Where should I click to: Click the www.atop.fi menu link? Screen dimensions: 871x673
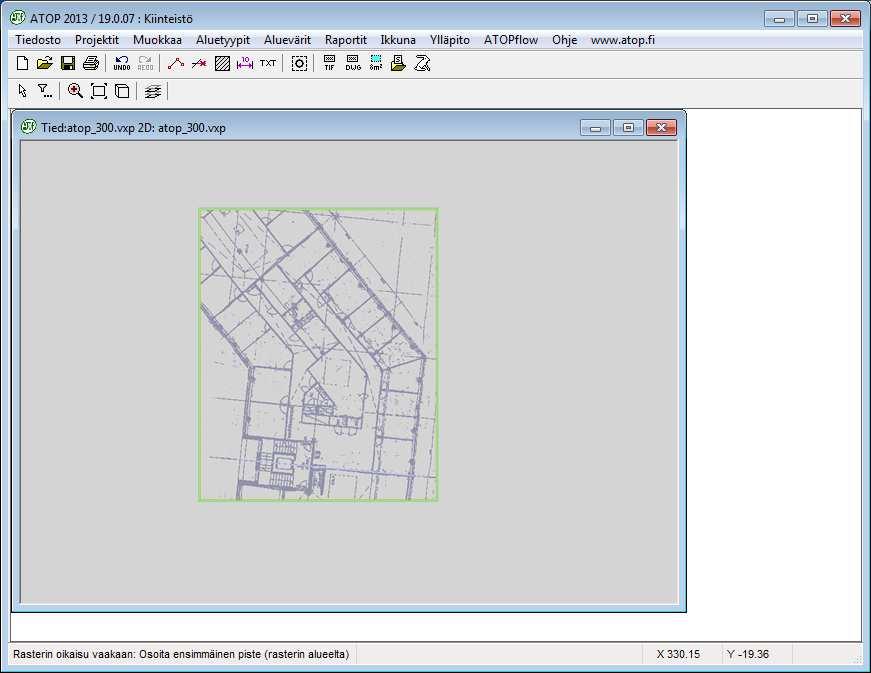click(x=623, y=40)
